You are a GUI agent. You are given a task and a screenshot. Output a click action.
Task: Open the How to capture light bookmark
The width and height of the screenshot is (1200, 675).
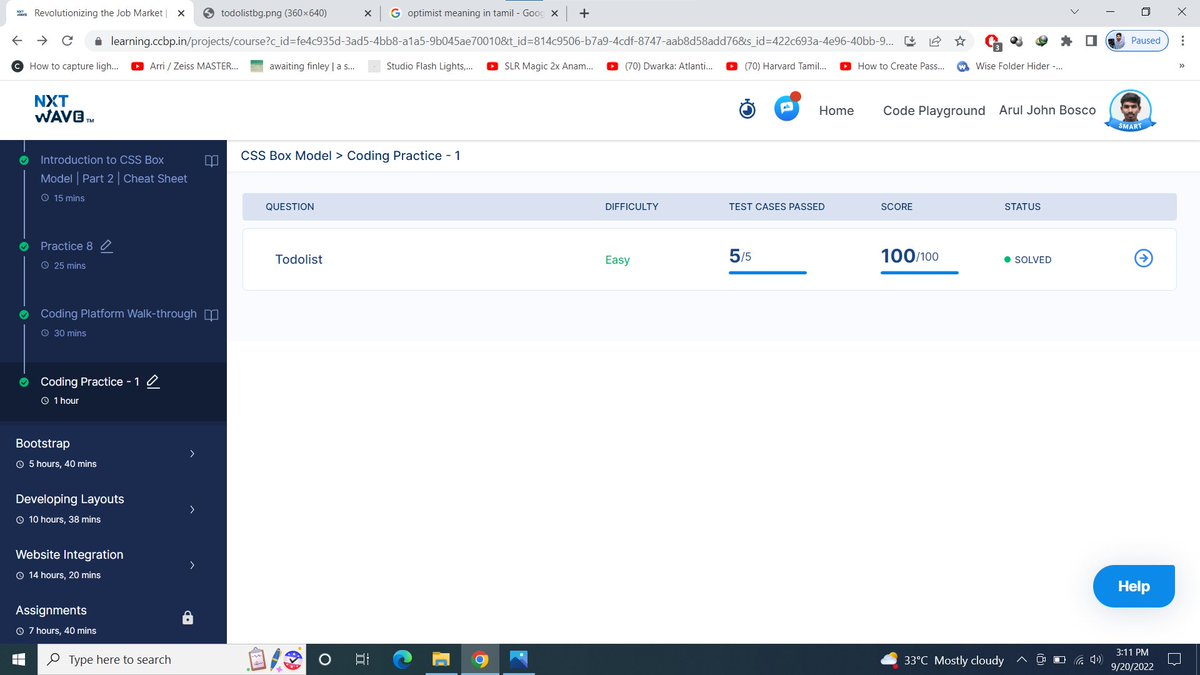point(66,67)
